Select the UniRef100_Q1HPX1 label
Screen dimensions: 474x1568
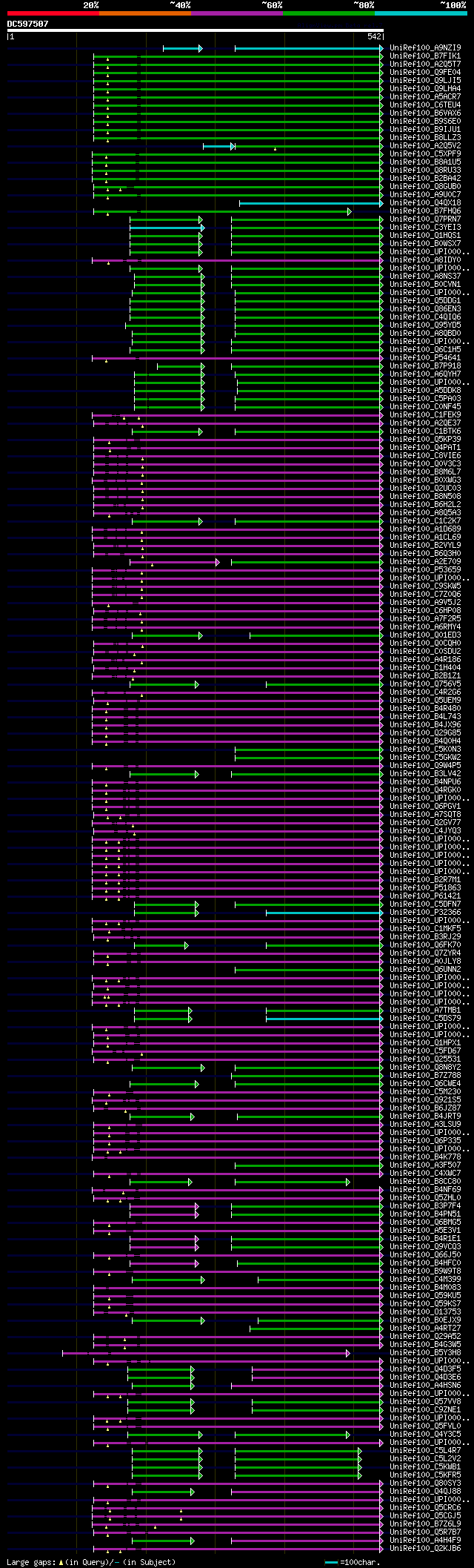click(425, 1043)
